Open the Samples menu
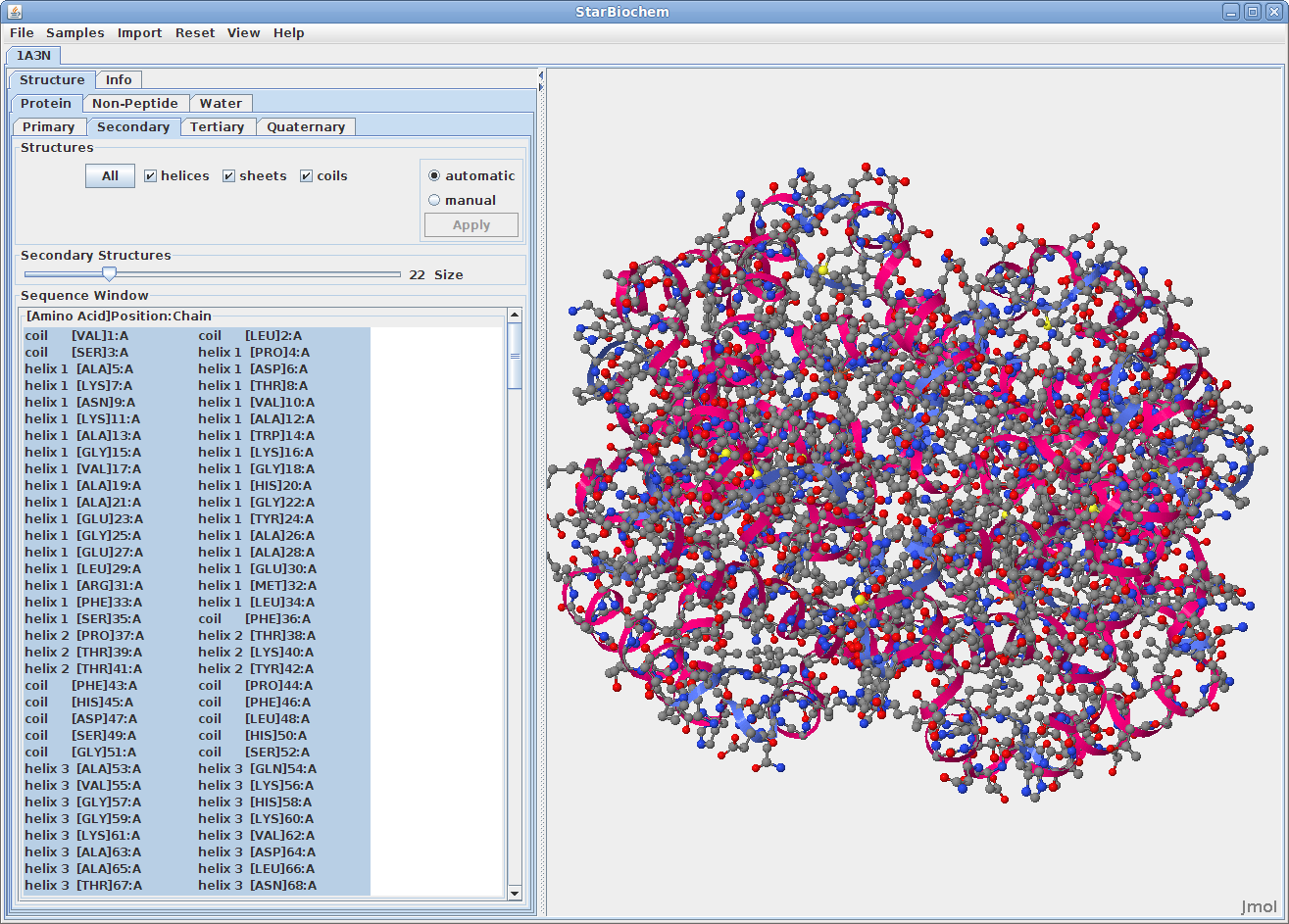This screenshot has width=1289, height=924. pos(75,32)
